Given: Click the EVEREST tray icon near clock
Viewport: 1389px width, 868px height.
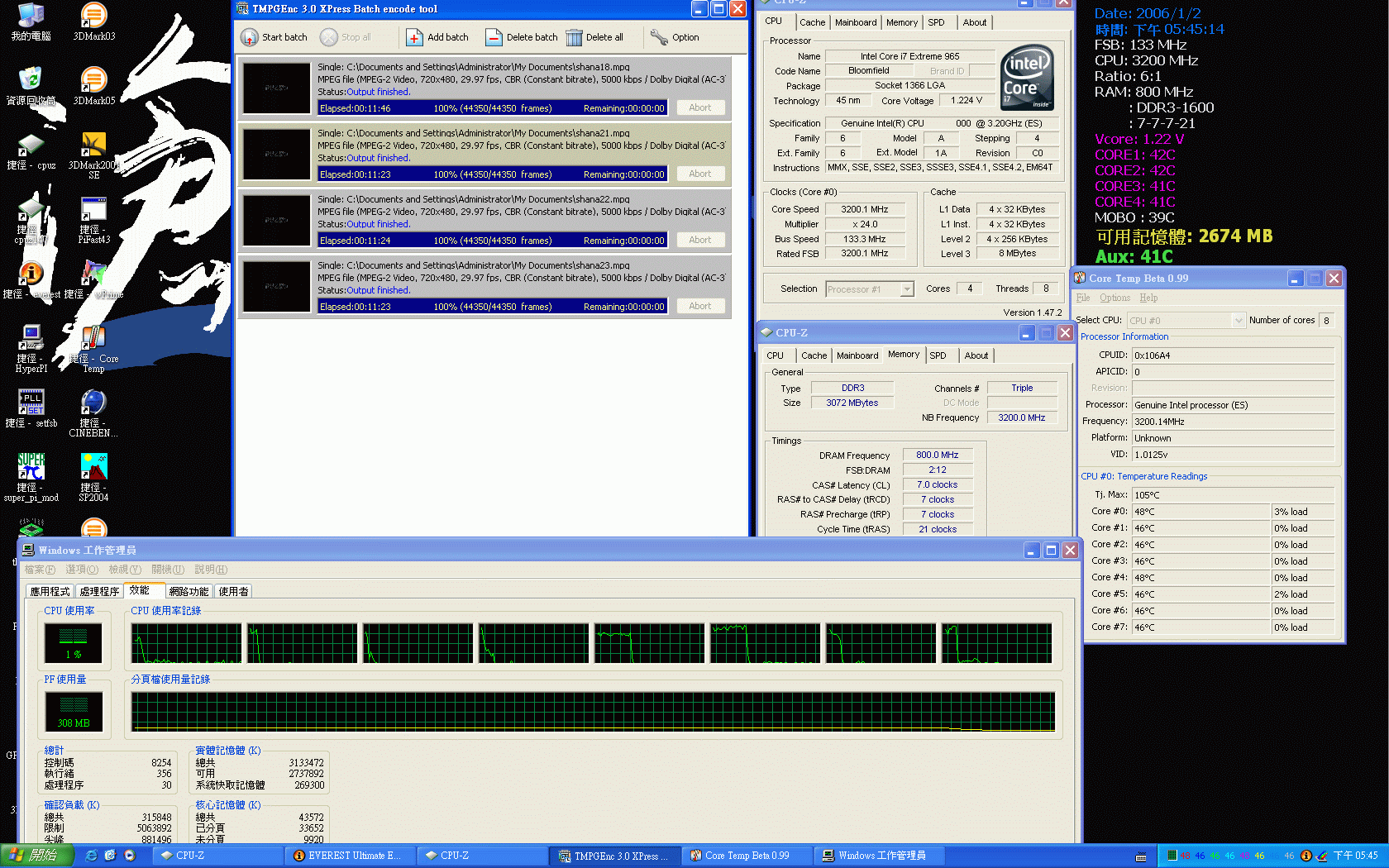Looking at the screenshot, I should click(1305, 856).
